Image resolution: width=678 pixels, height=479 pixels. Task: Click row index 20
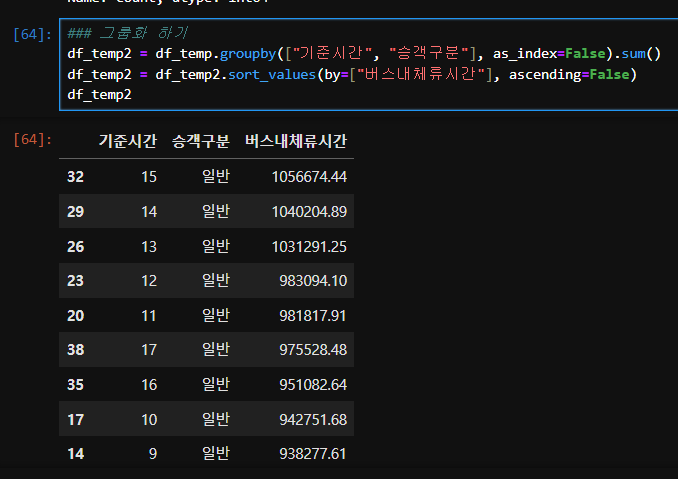[x=75, y=316]
